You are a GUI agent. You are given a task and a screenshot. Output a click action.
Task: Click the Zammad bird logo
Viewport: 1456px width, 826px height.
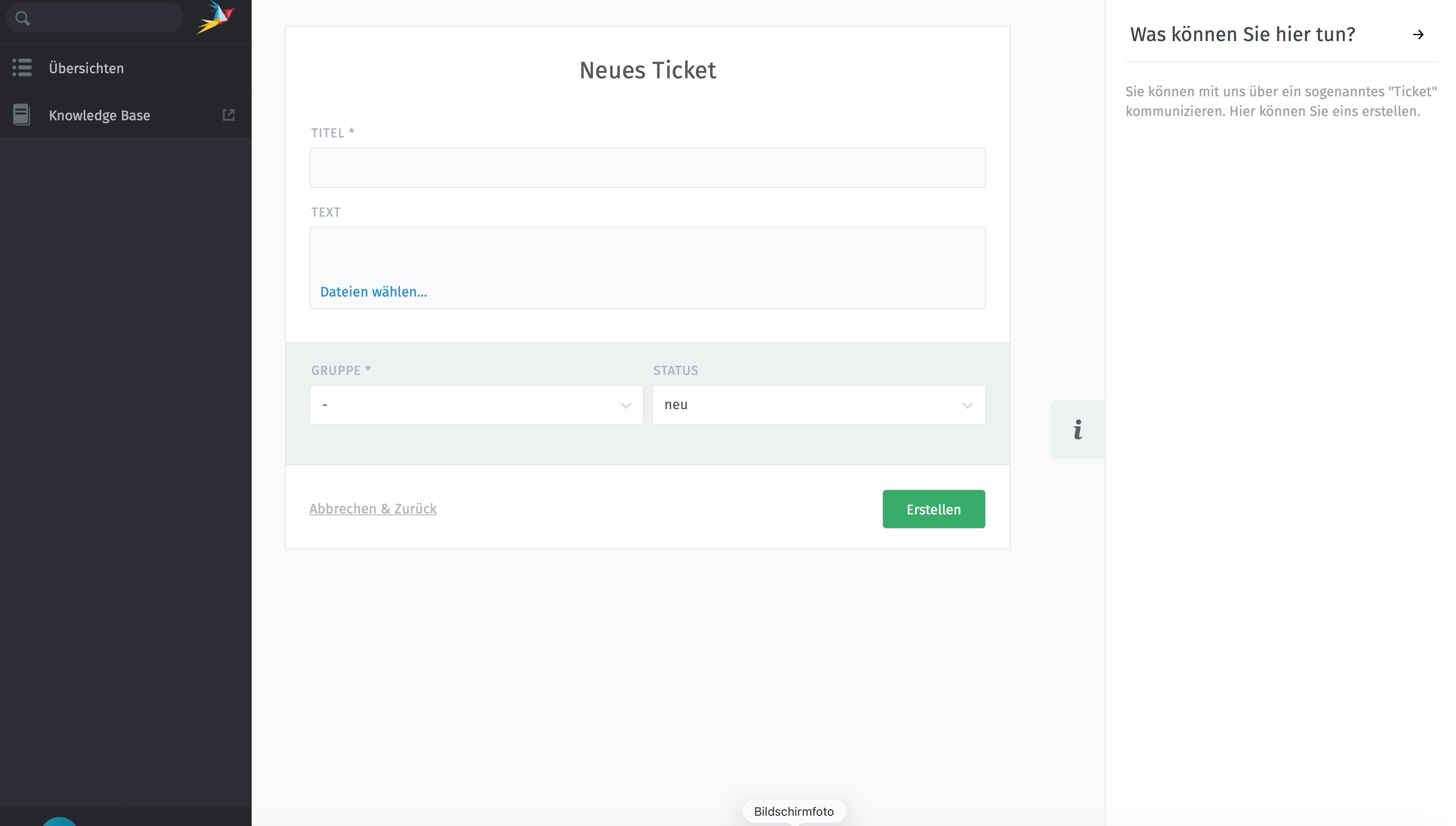[x=216, y=17]
